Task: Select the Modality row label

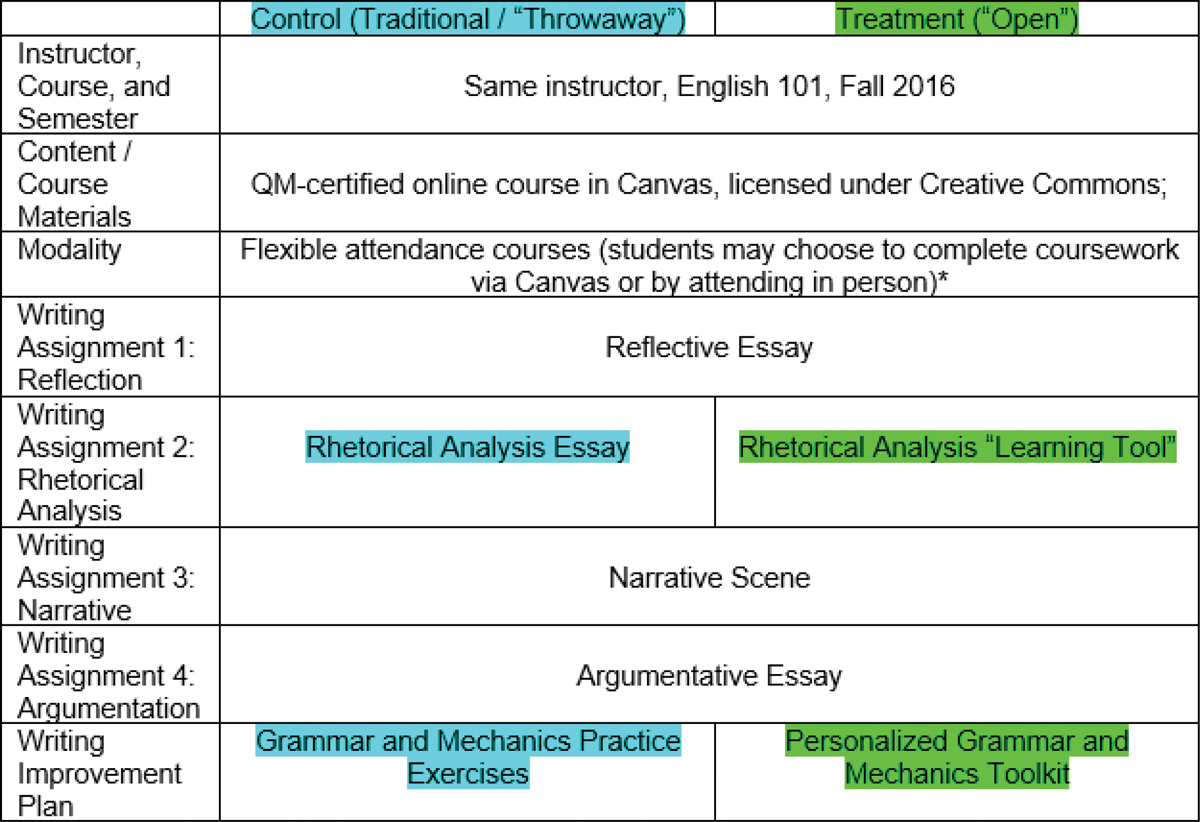Action: (66, 250)
